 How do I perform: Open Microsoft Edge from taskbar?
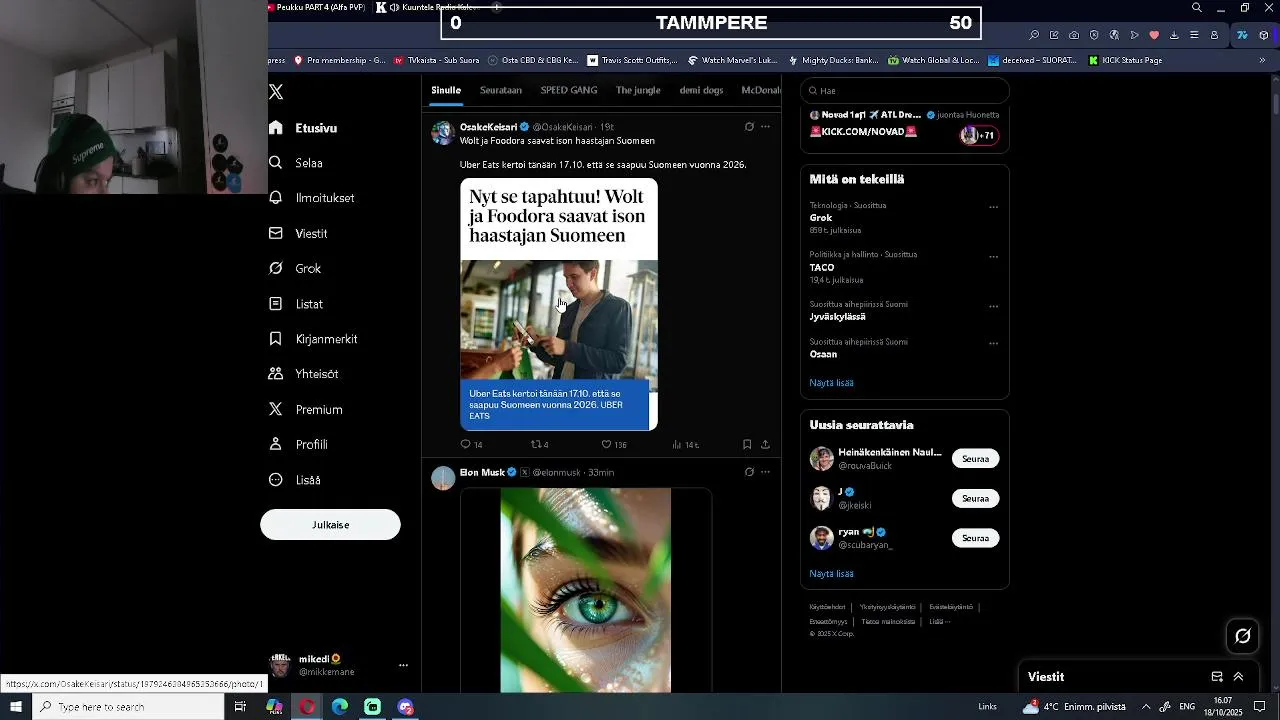tap(340, 707)
